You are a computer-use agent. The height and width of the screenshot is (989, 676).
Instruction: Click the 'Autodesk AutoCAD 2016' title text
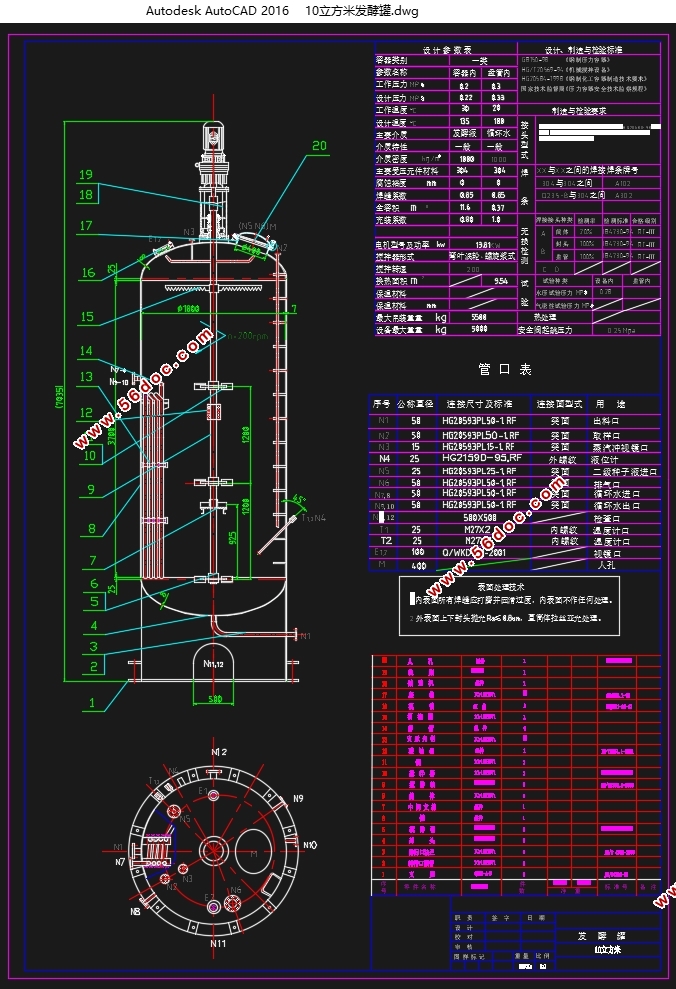(218, 11)
